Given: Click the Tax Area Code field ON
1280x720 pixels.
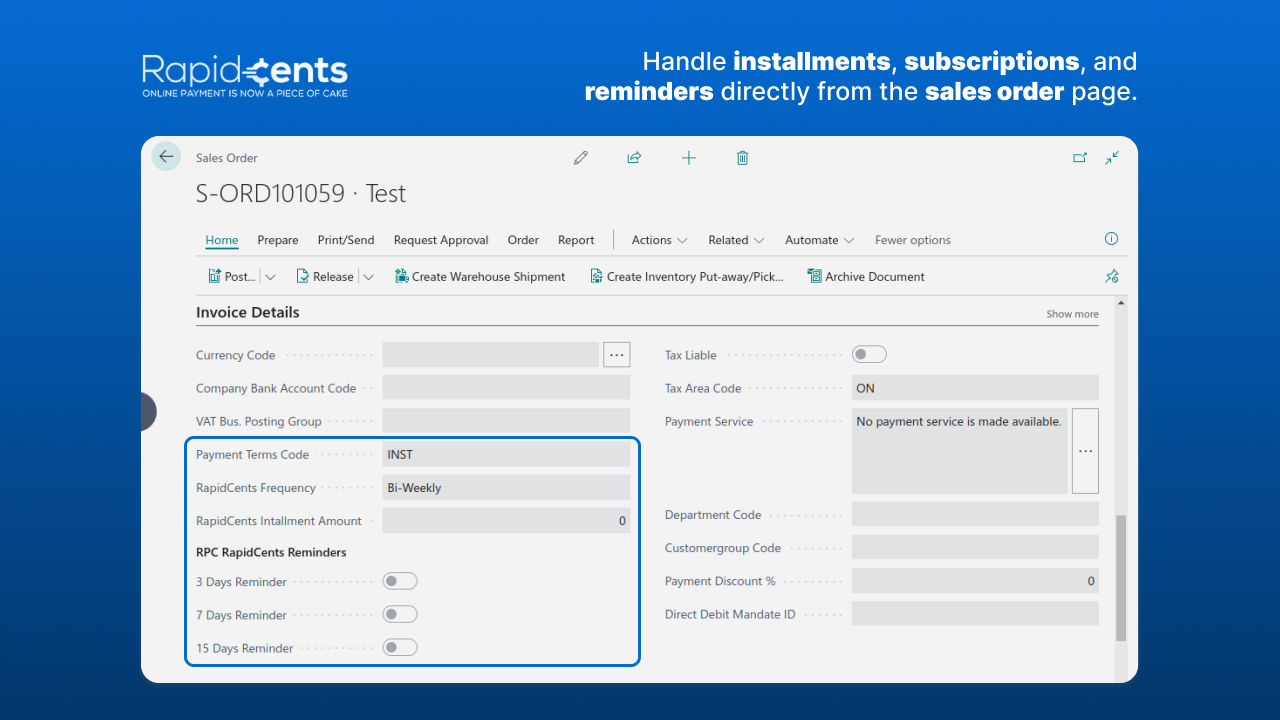Looking at the screenshot, I should [975, 388].
